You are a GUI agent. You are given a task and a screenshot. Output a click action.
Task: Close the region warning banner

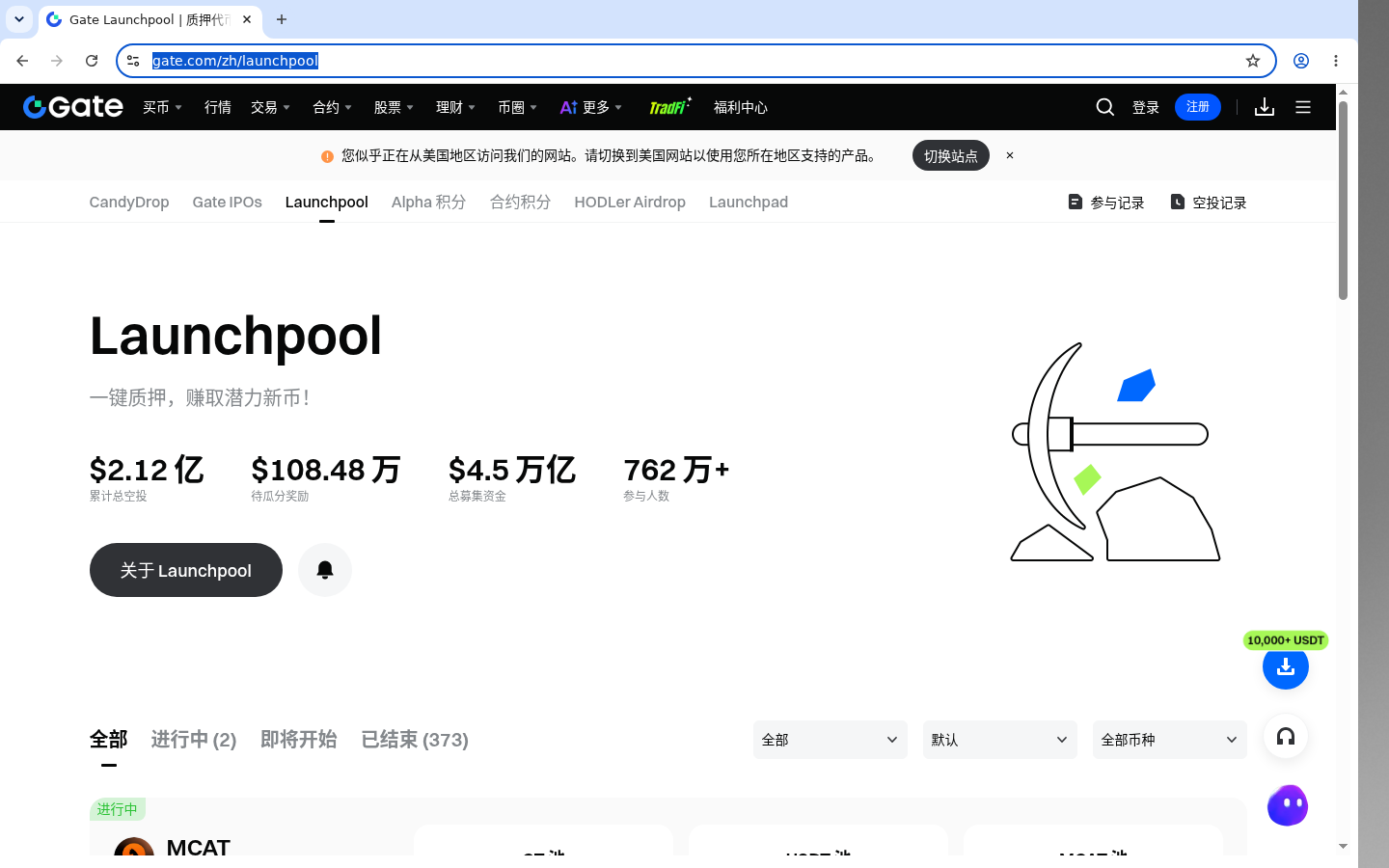pos(1010,155)
